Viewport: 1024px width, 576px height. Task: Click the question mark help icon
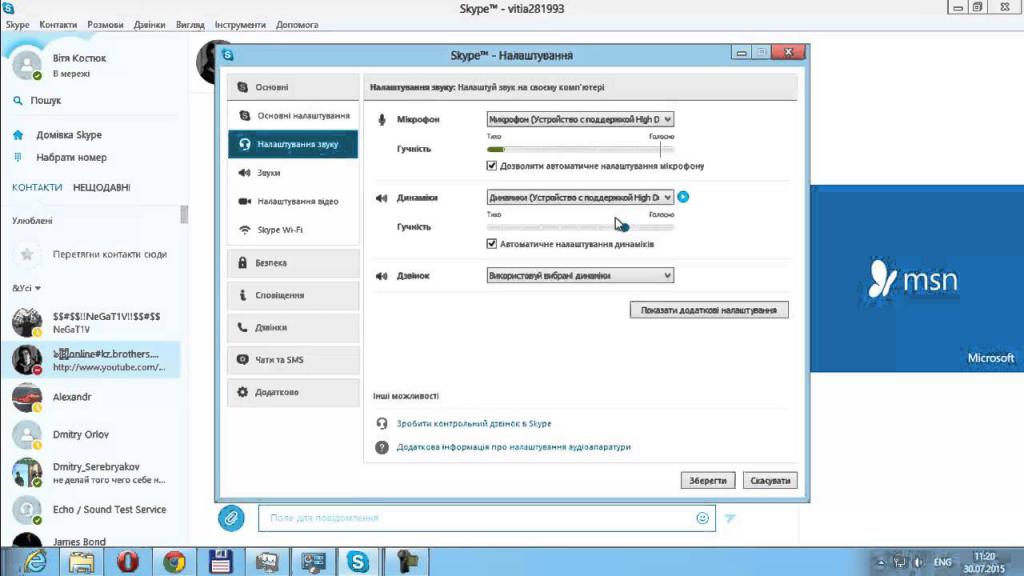(382, 447)
